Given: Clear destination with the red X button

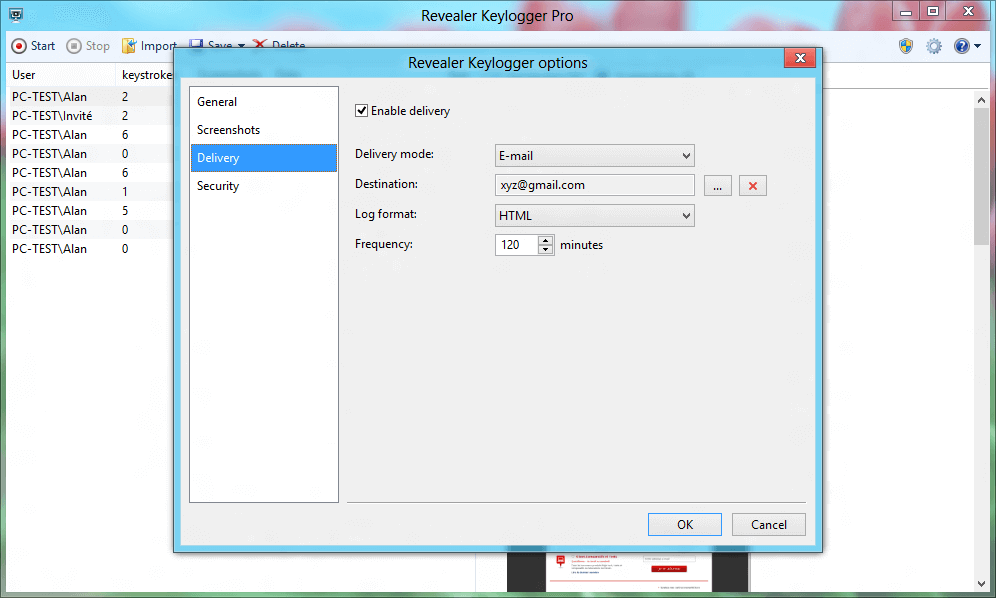Looking at the screenshot, I should click(752, 186).
